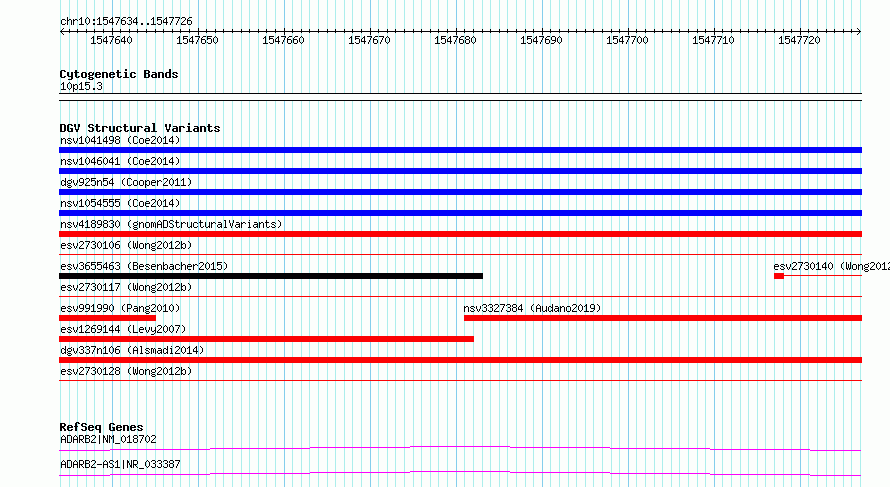
Task: Select the esv2730106 (Wong2012b) variant
Action: click(x=126, y=245)
